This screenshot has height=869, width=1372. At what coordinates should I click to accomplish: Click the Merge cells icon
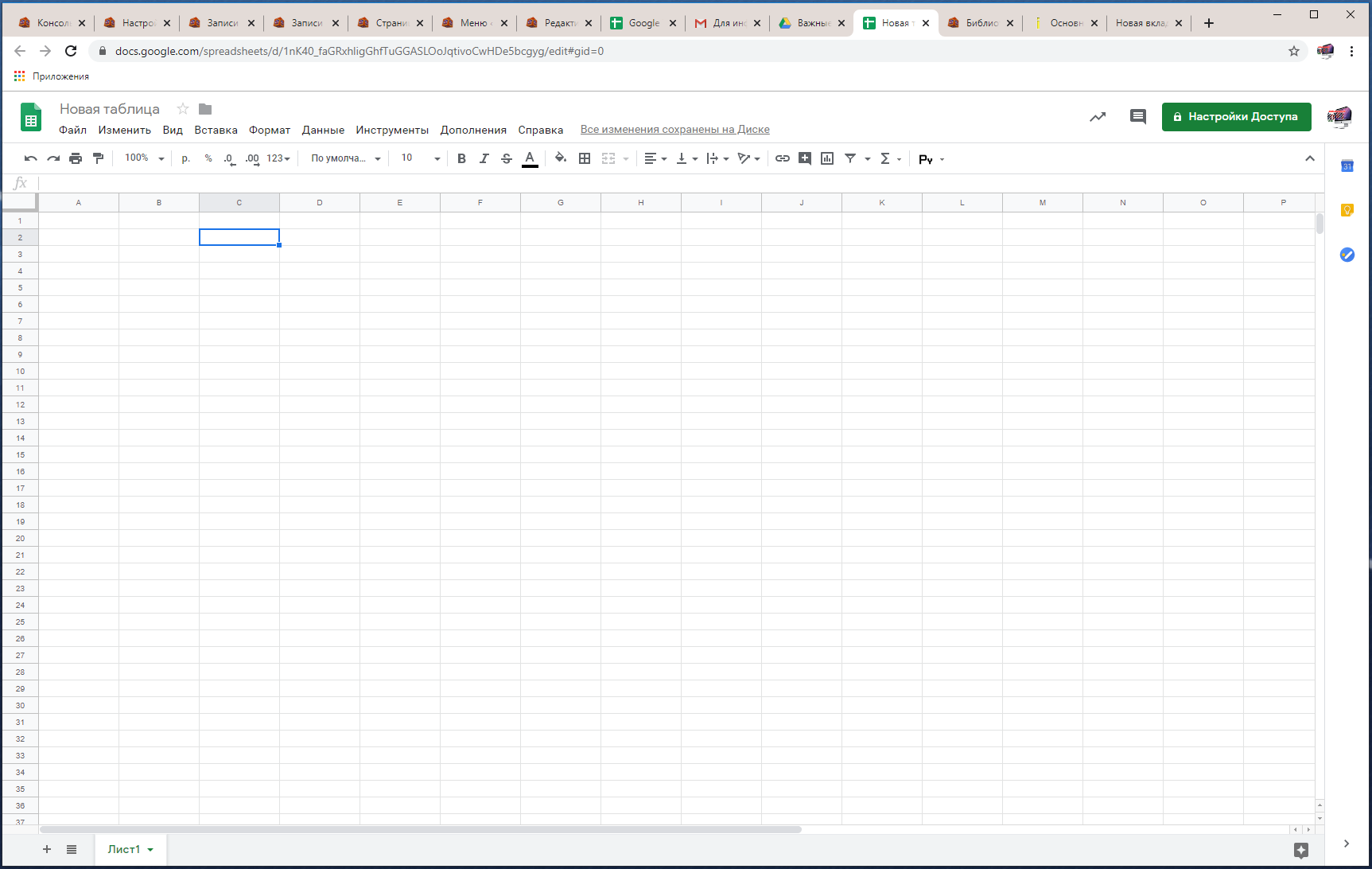[608, 158]
